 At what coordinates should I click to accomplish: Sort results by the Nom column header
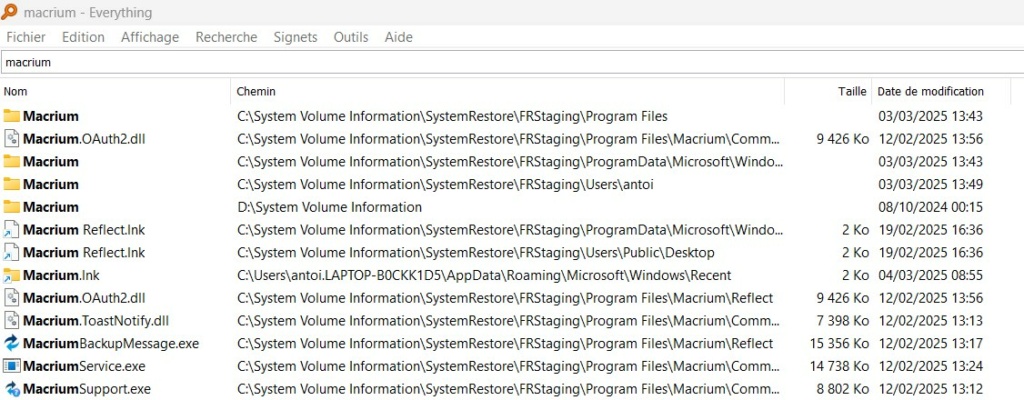[x=116, y=92]
